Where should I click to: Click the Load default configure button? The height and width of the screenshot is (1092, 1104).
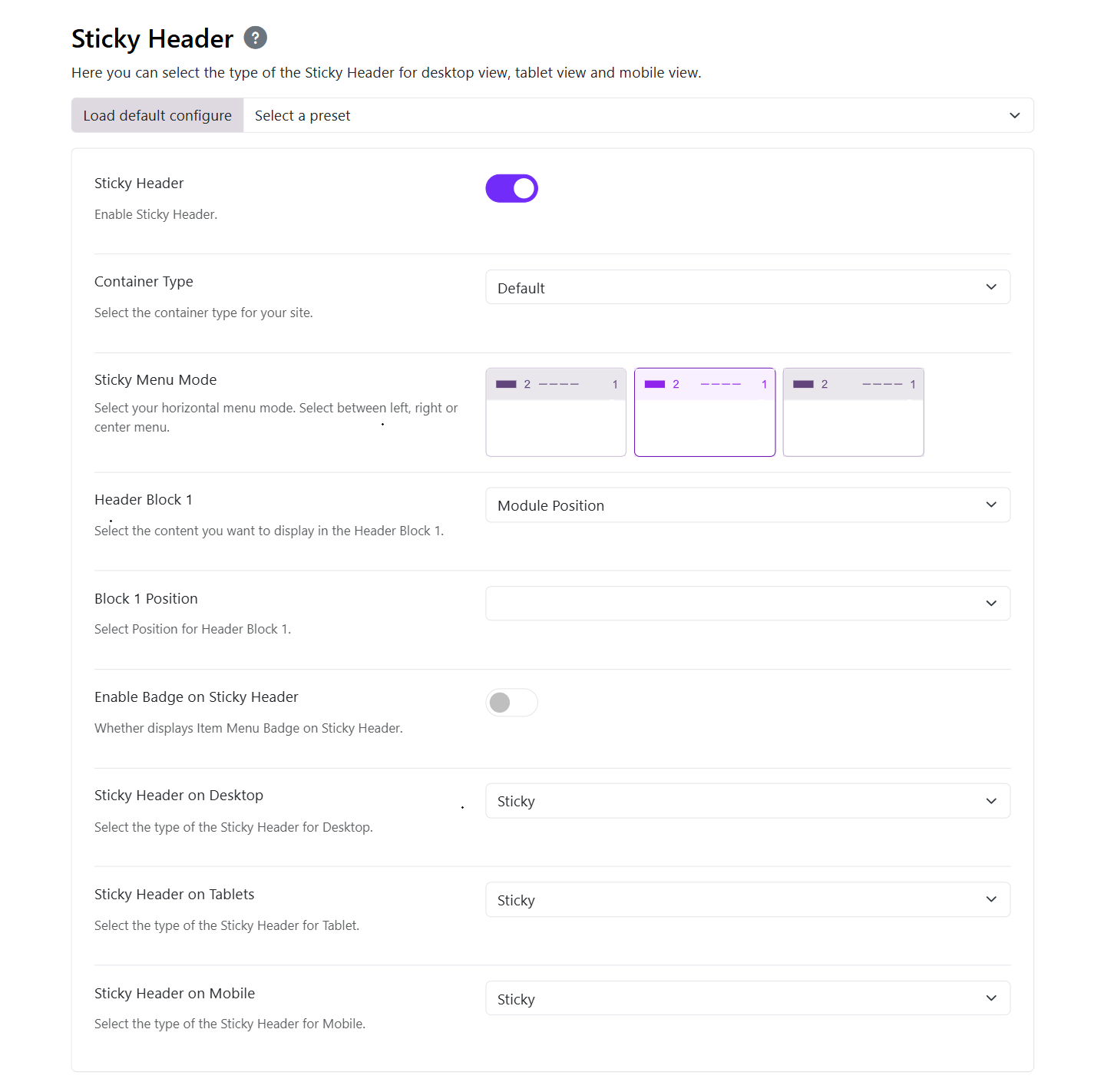pyautogui.click(x=157, y=115)
